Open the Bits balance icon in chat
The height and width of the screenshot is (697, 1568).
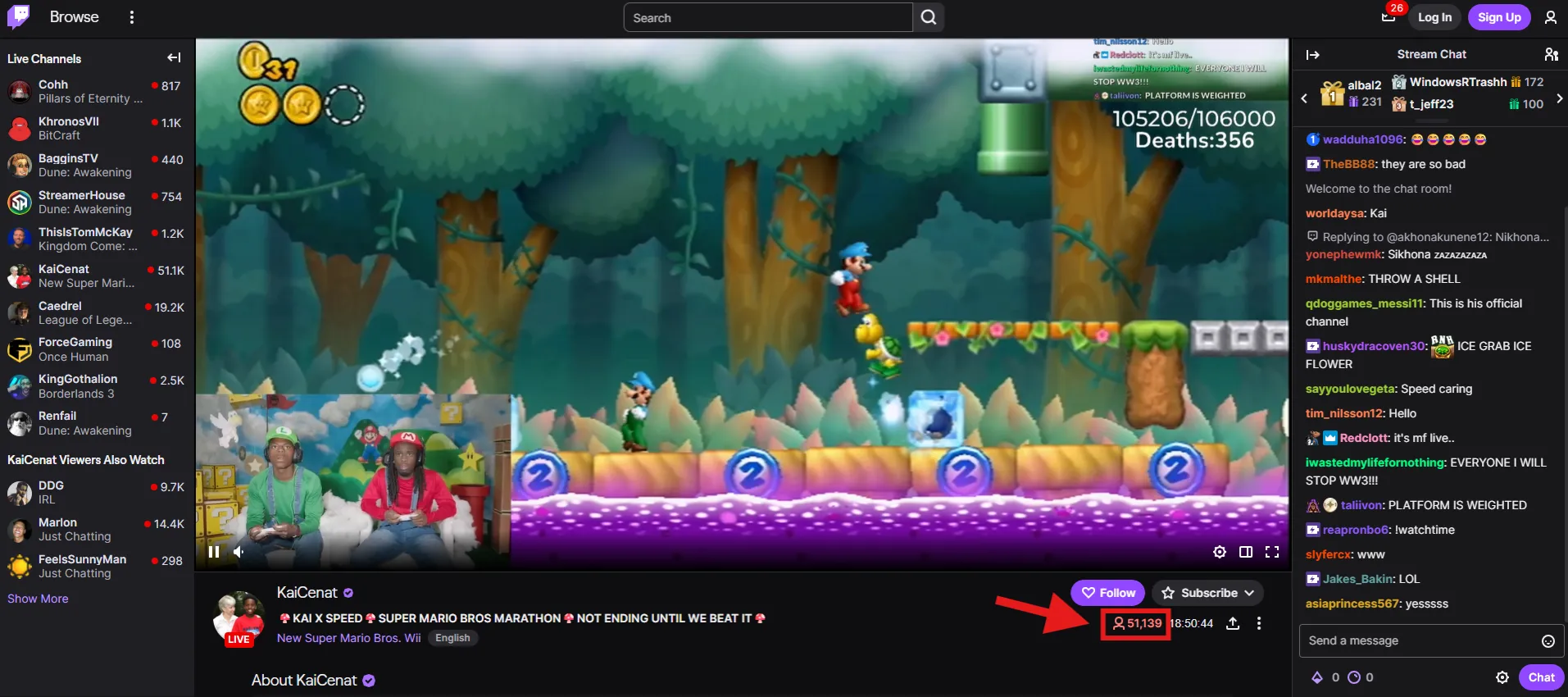(1317, 677)
